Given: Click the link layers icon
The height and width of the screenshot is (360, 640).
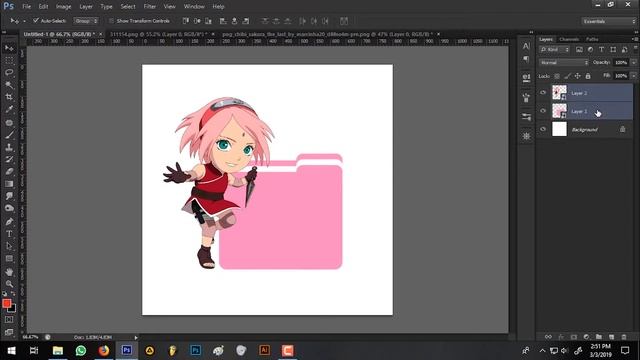Looking at the screenshot, I should click(x=548, y=337).
